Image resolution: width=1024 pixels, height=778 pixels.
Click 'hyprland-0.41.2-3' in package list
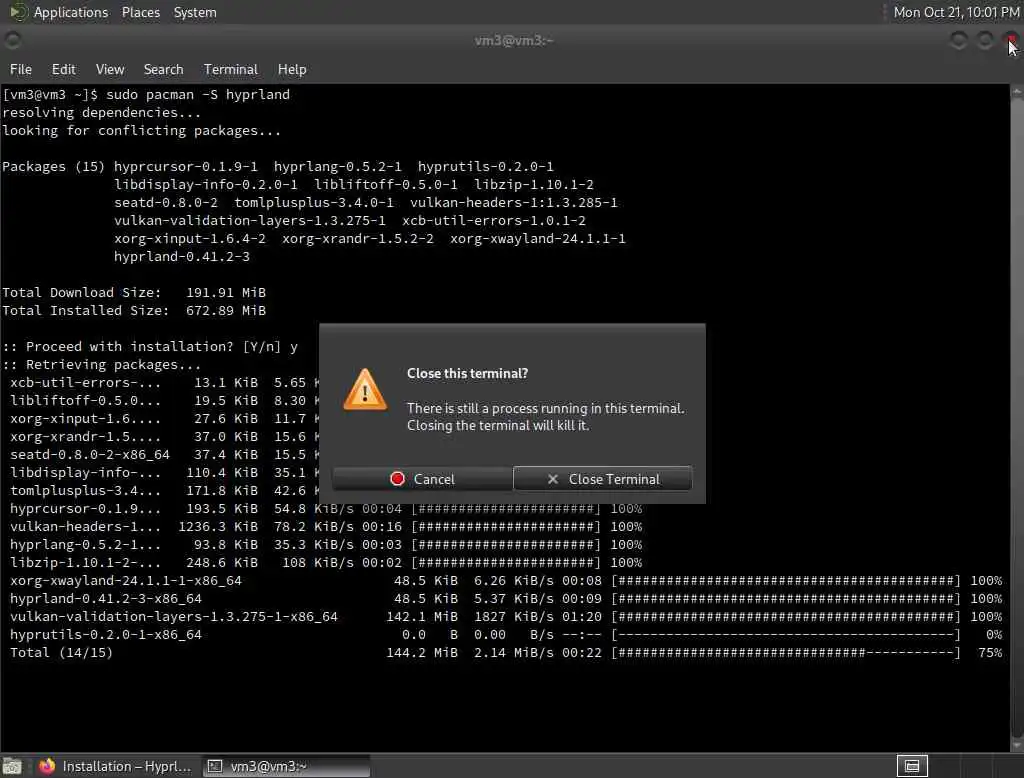[x=182, y=257]
